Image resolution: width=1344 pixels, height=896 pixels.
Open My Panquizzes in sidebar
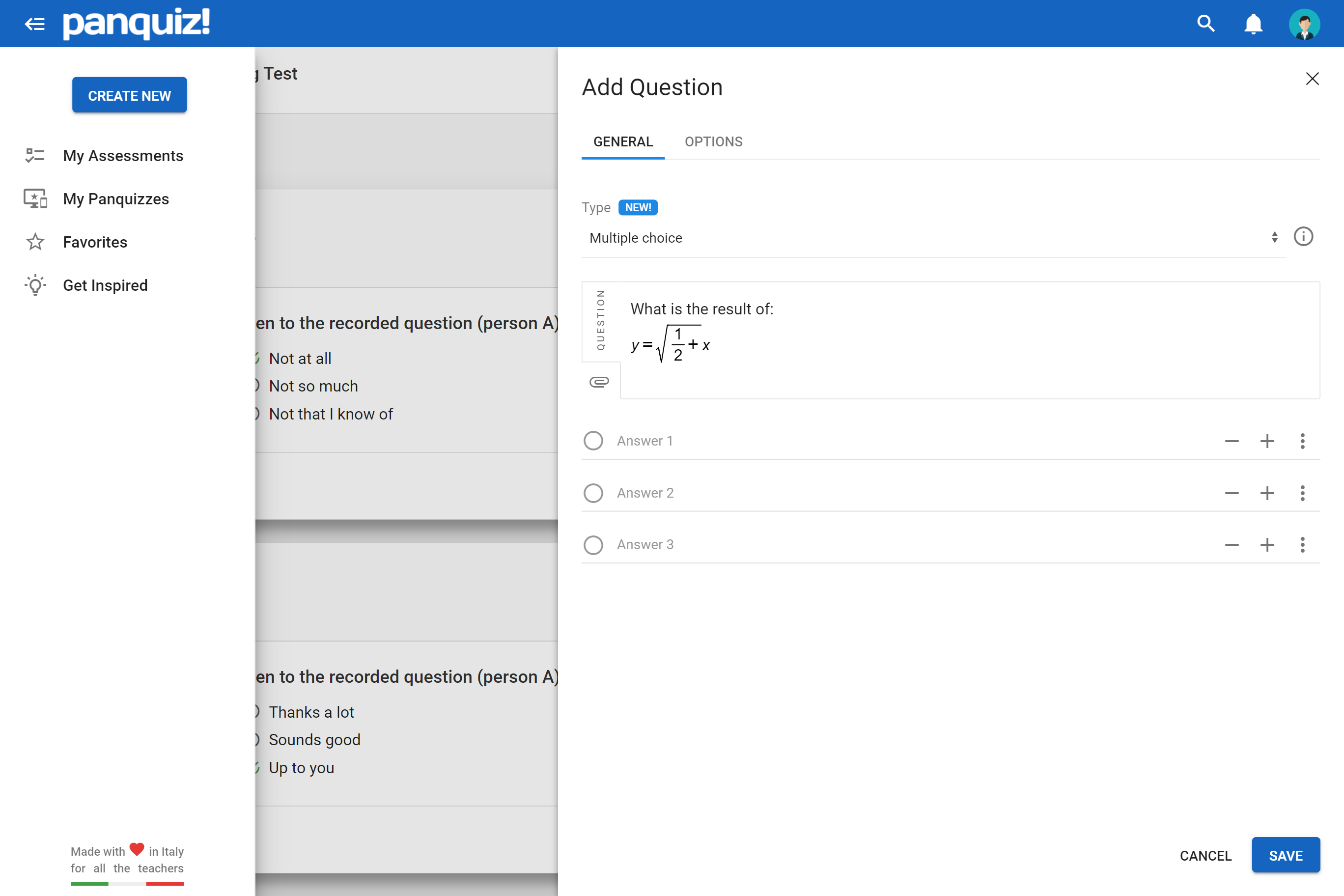click(x=116, y=198)
